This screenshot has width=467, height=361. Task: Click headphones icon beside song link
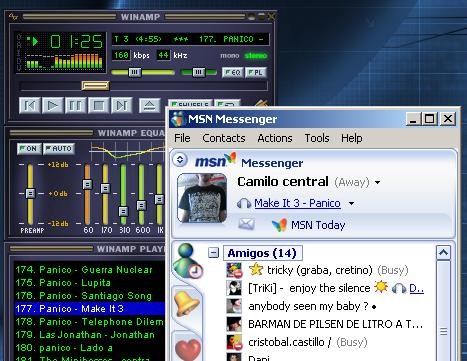[x=244, y=203]
